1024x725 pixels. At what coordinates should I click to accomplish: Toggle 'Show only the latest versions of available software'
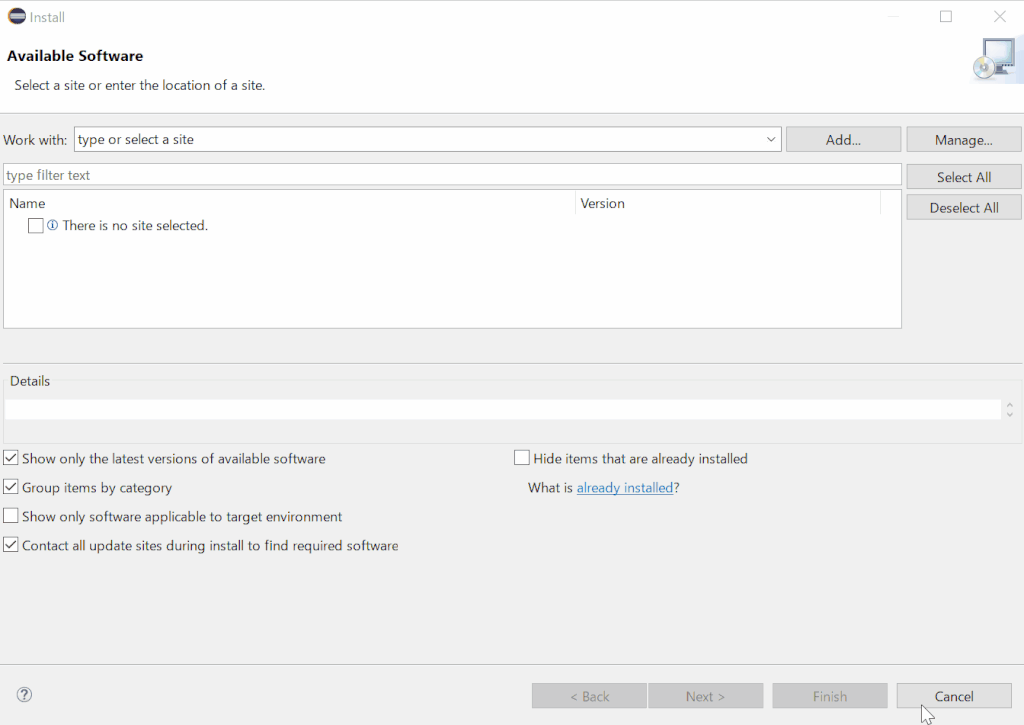coord(10,458)
